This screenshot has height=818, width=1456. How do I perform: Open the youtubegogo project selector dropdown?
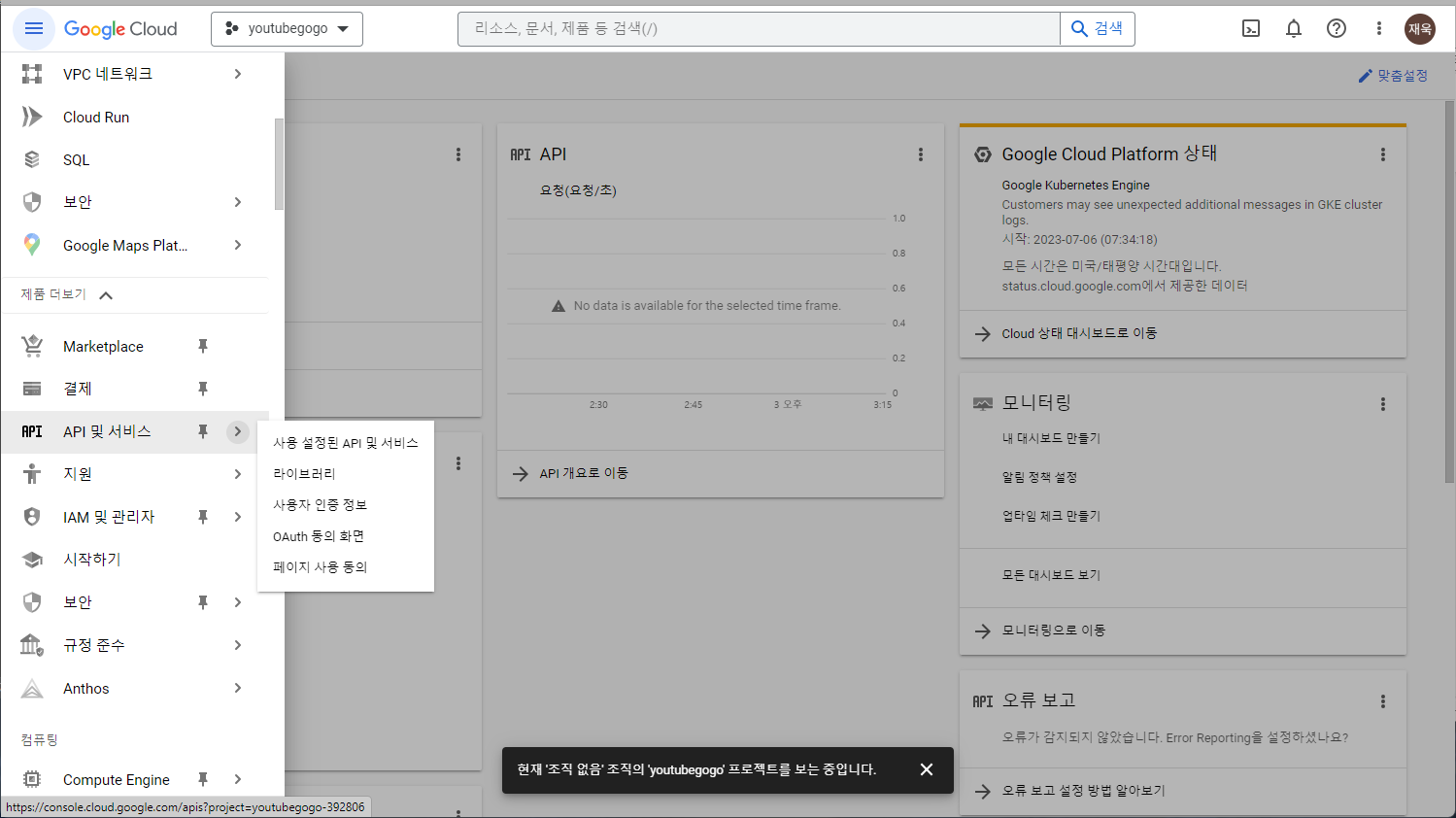[x=287, y=29]
